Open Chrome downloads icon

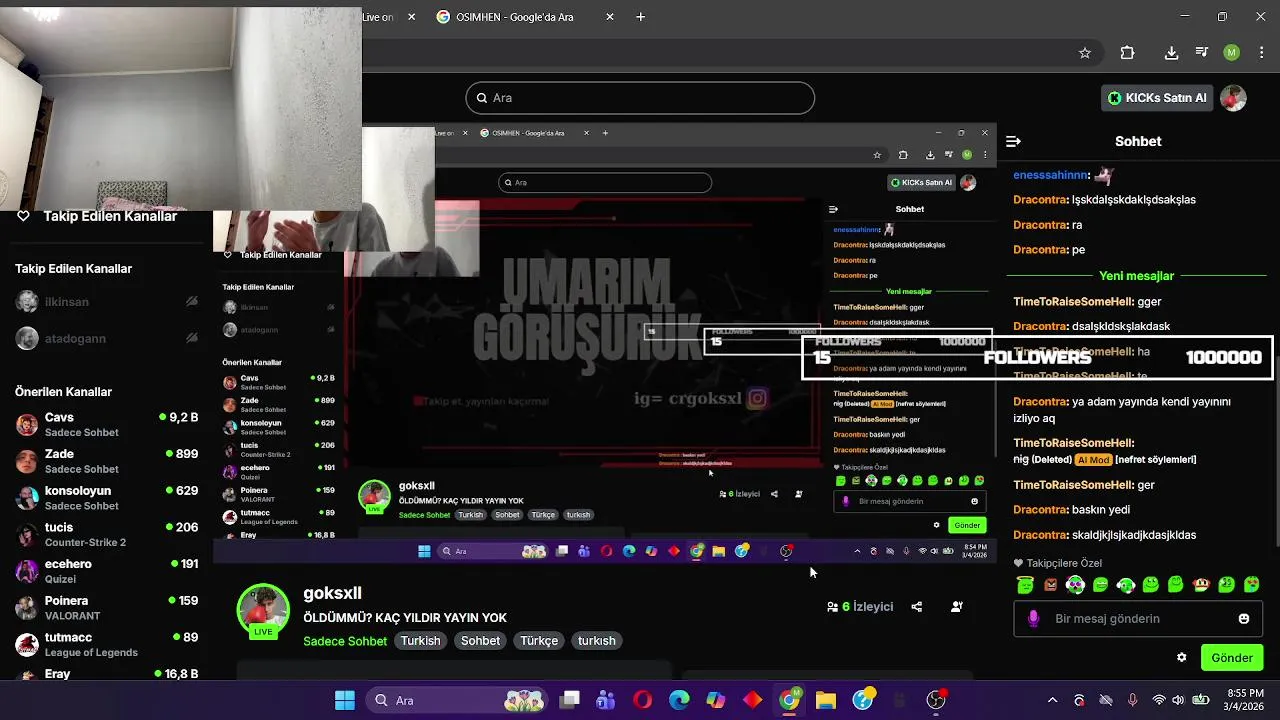(1171, 53)
